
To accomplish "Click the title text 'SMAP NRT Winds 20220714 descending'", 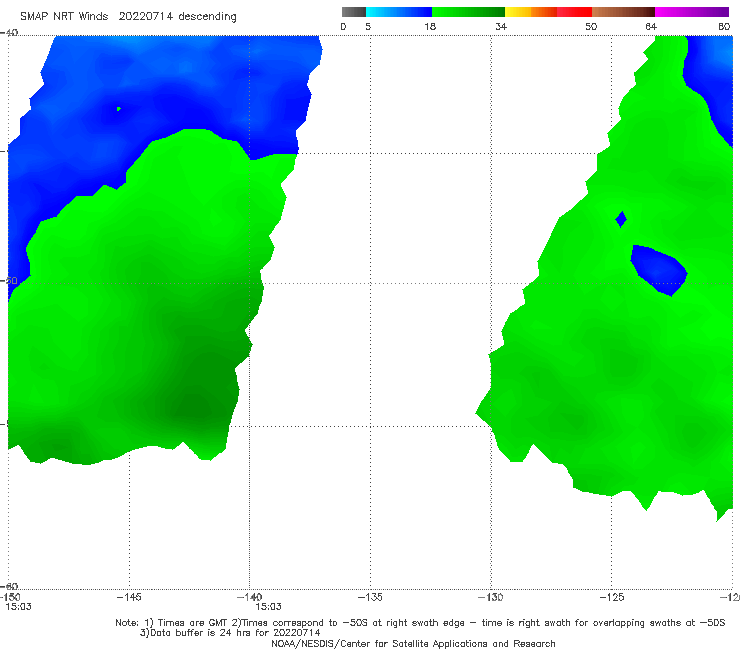I will pos(128,17).
